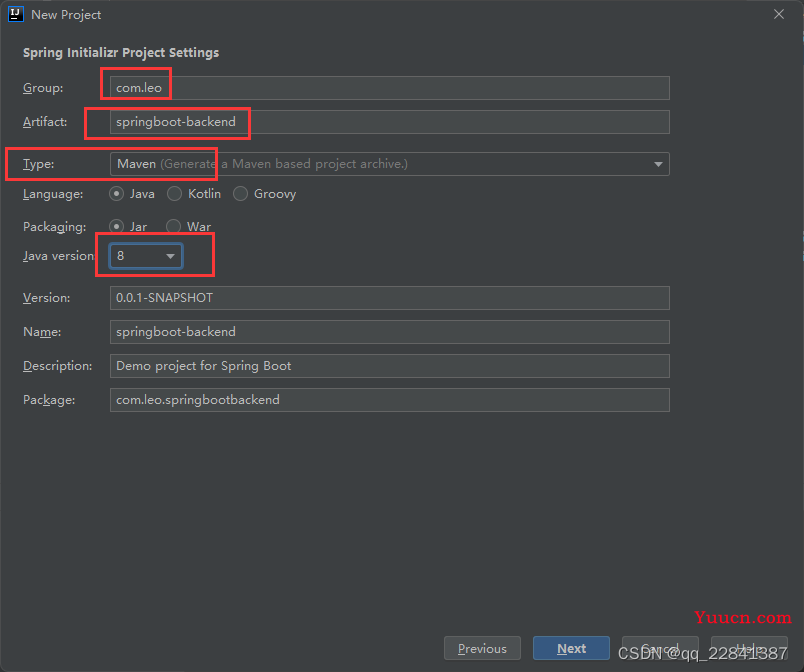Click into the Name text field
The image size is (804, 672).
click(389, 332)
